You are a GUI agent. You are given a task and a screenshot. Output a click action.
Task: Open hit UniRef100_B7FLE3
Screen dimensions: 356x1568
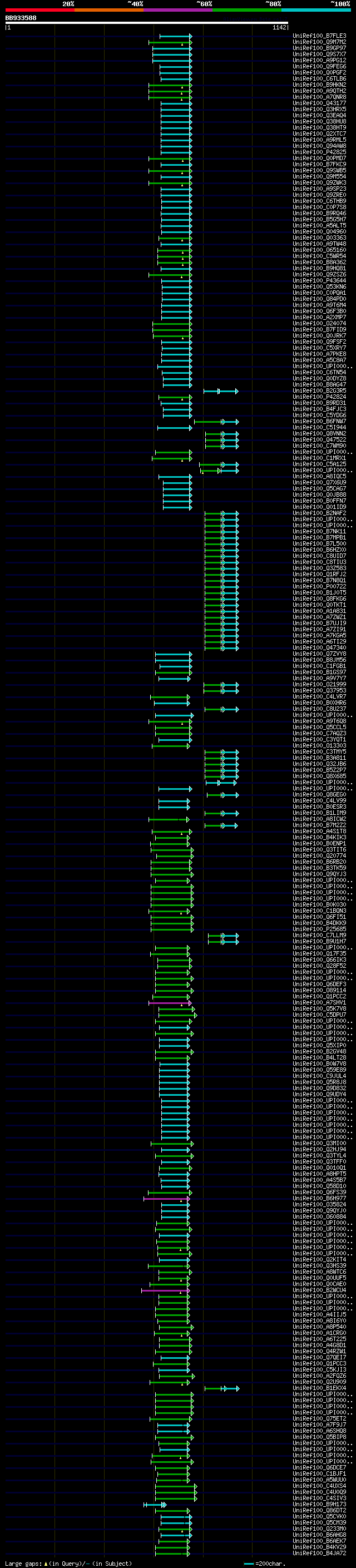pos(319,36)
